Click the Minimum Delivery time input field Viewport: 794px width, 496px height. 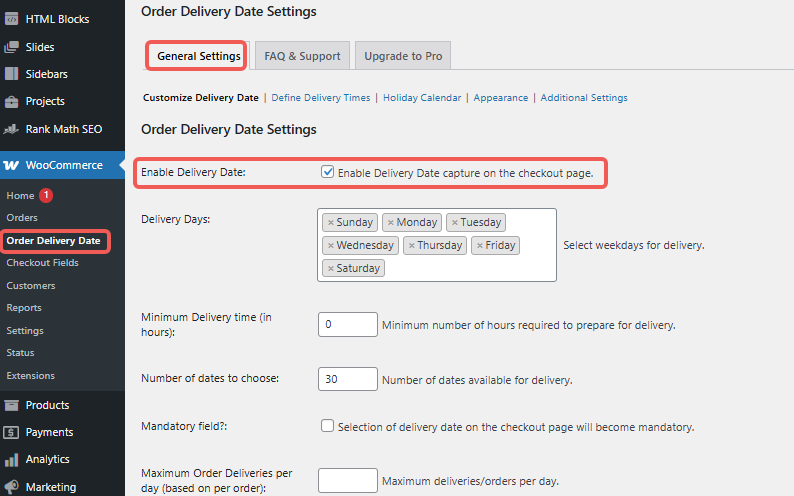click(x=347, y=324)
